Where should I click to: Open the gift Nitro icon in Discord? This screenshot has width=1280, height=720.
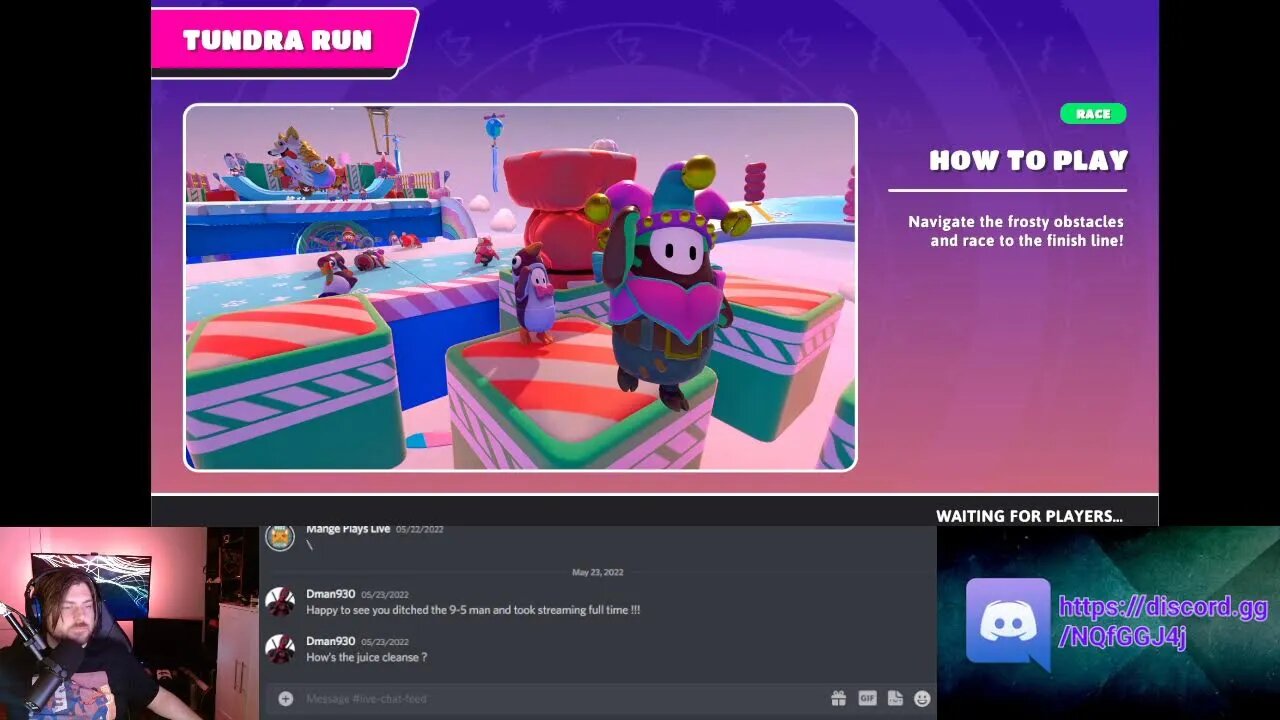tap(839, 699)
